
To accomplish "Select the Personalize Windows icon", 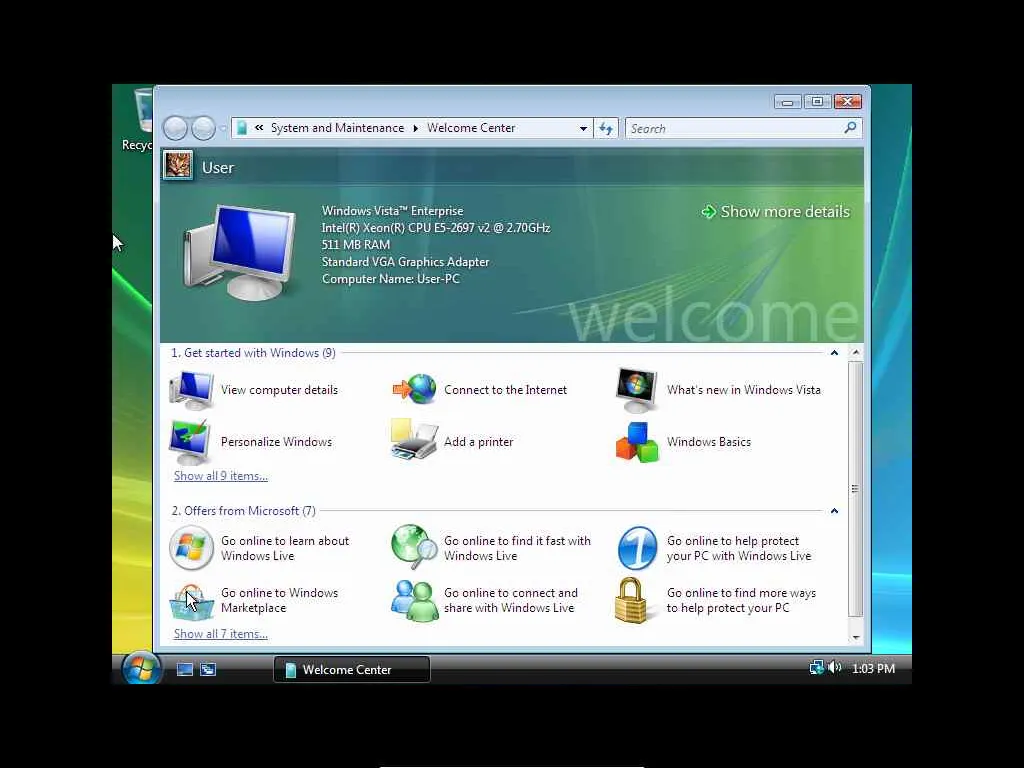I will coord(190,442).
